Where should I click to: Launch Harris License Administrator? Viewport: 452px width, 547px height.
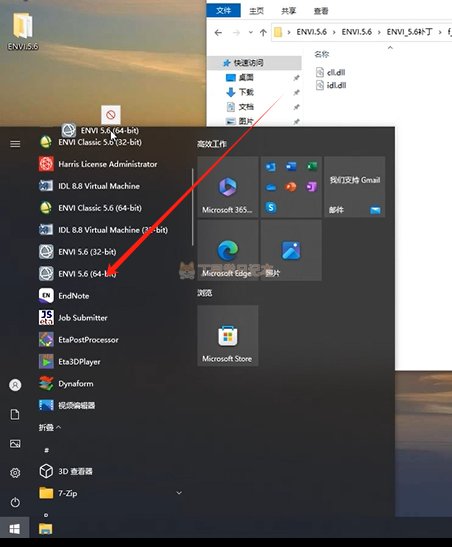[98, 164]
